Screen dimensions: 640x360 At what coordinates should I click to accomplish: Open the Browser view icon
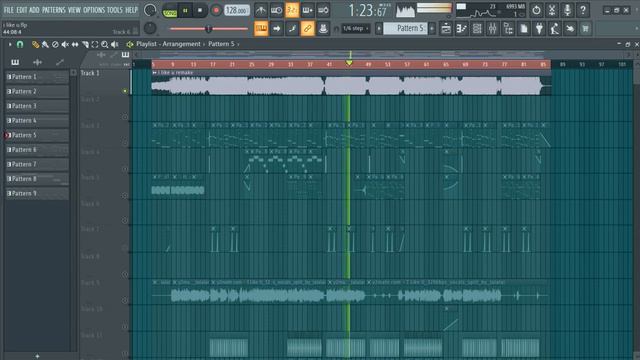(x=508, y=29)
